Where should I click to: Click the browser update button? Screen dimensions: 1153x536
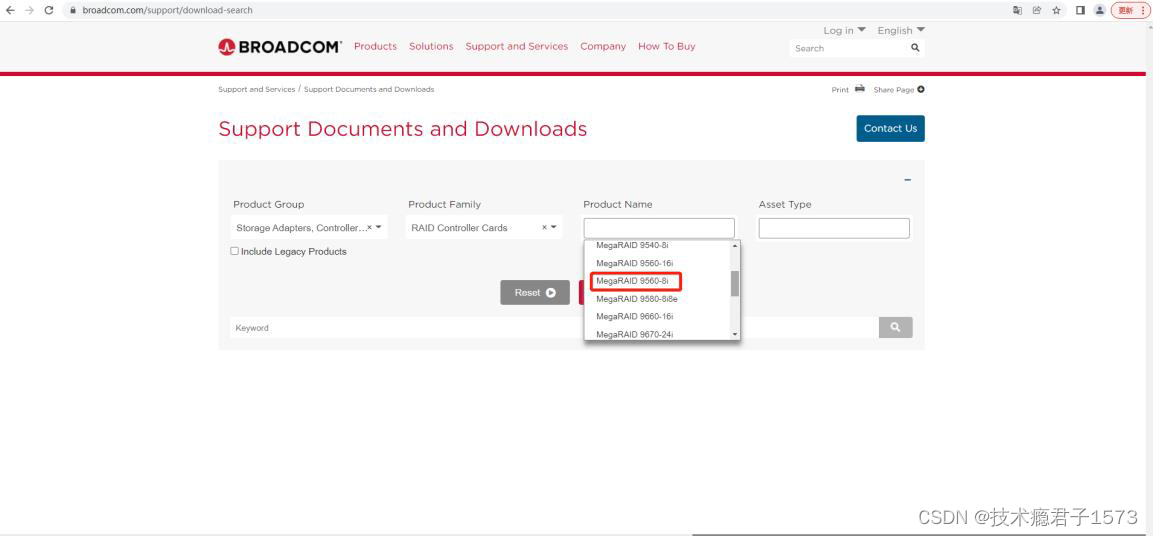click(x=1126, y=10)
